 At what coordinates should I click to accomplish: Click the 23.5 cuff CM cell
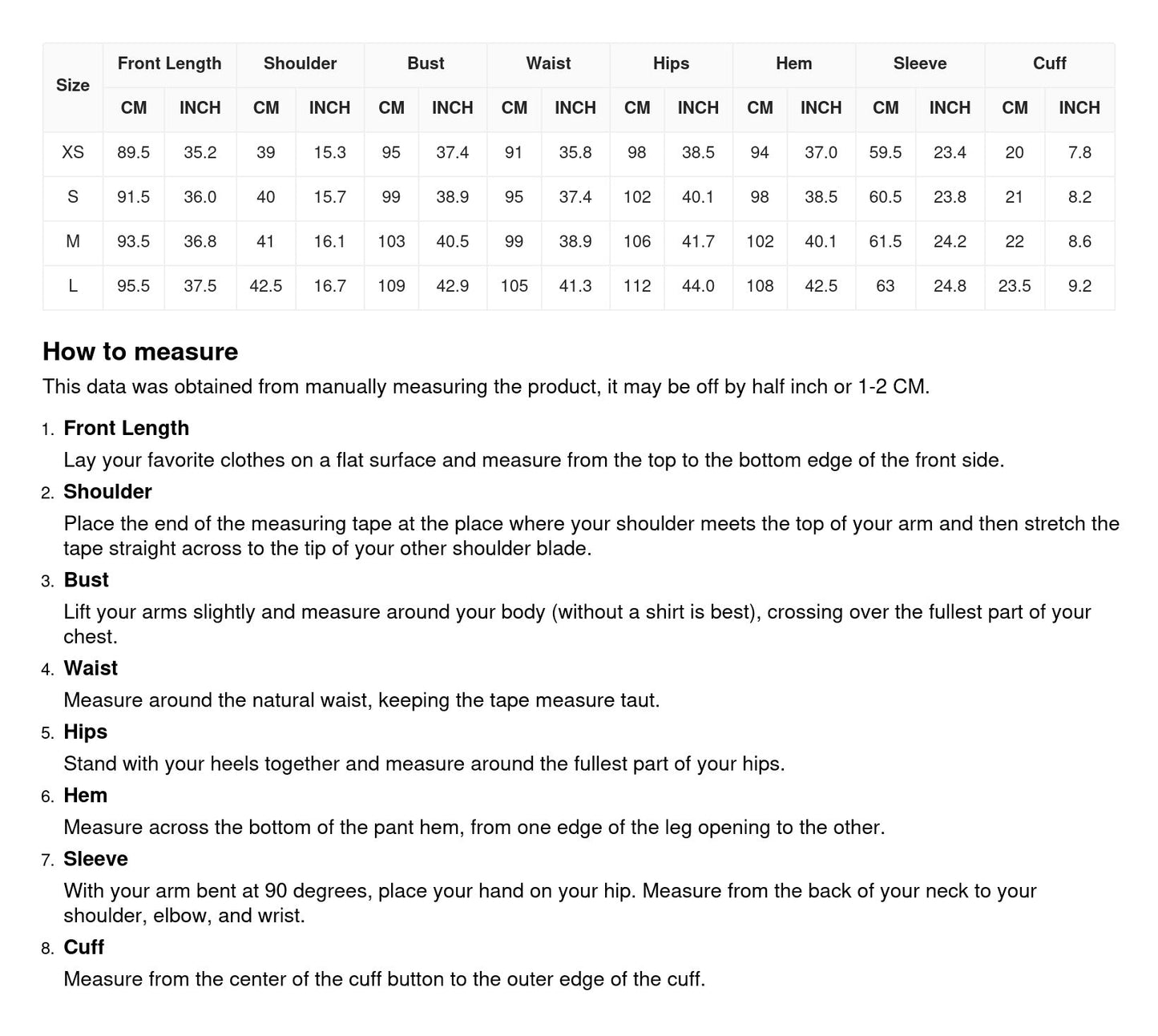1015,286
